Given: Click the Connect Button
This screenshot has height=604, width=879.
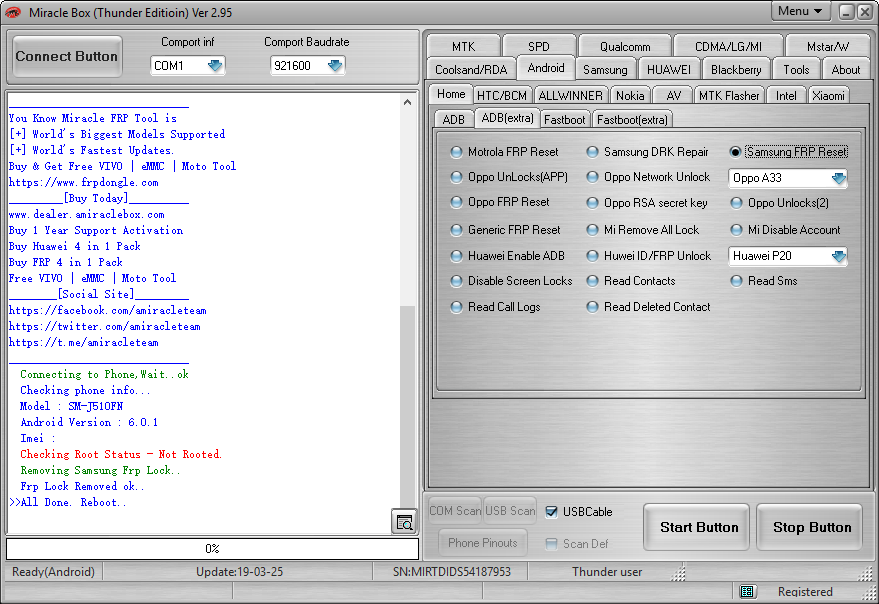Looking at the screenshot, I should pos(67,56).
